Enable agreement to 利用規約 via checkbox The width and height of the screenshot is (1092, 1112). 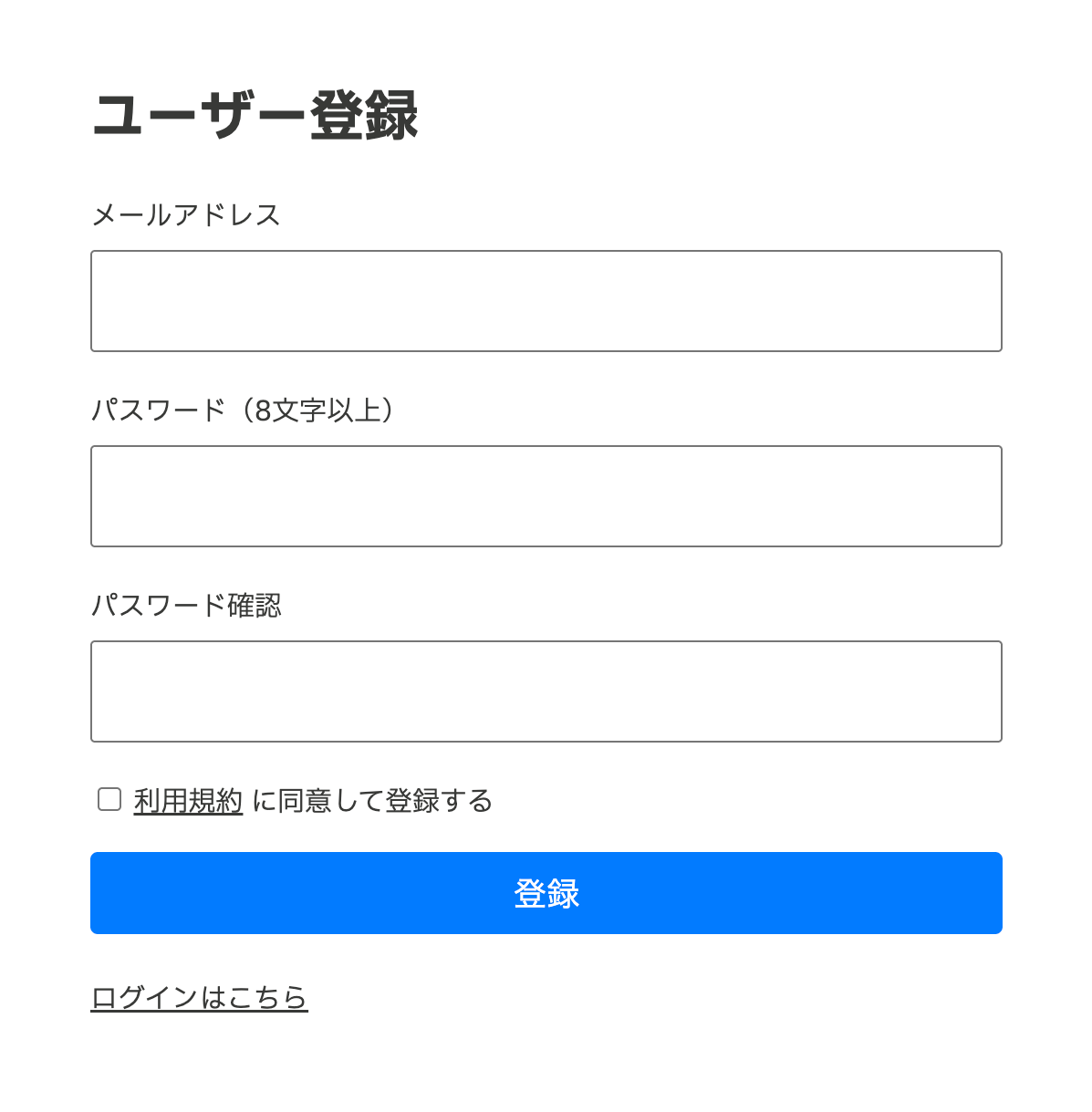pyautogui.click(x=109, y=800)
